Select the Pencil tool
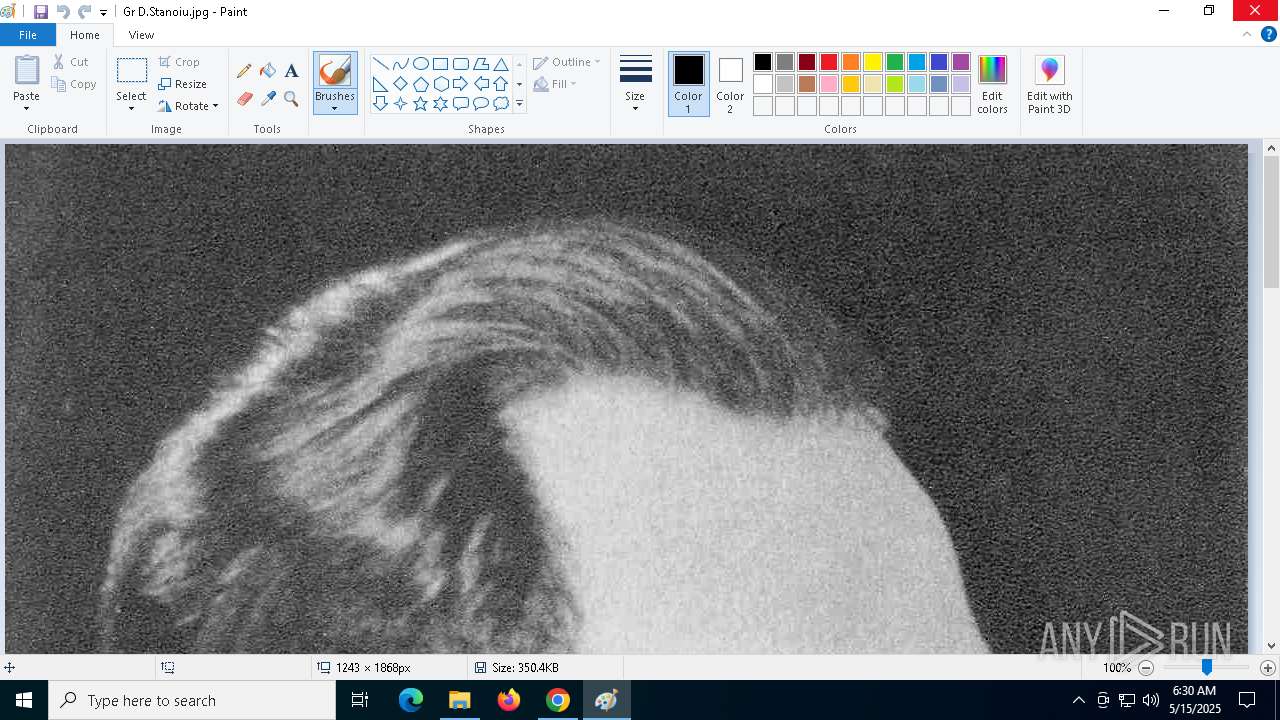This screenshot has width=1280, height=720. point(244,71)
